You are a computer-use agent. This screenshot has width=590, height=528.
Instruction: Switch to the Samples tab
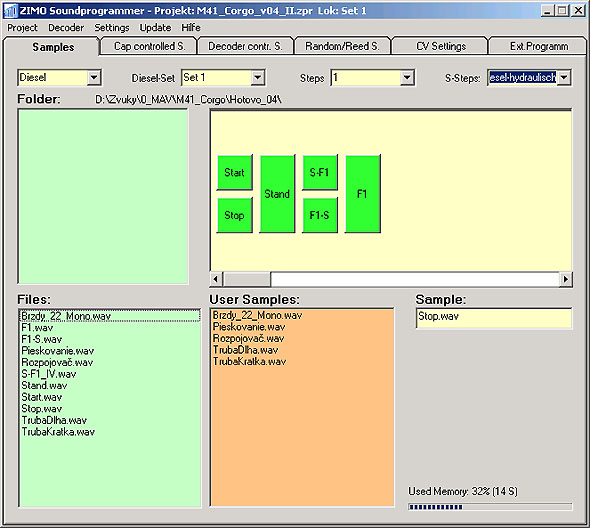point(52,47)
